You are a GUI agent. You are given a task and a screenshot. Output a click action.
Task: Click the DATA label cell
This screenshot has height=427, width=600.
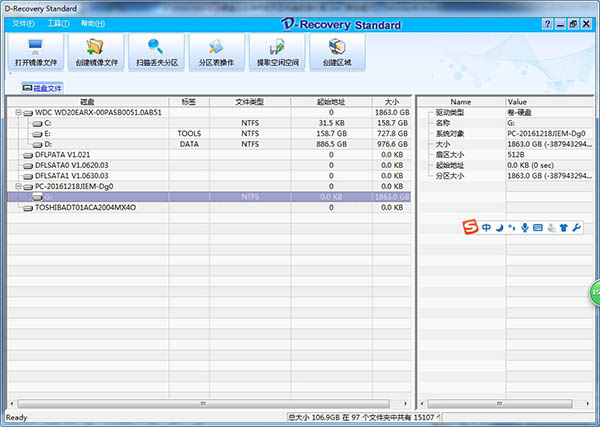189,144
